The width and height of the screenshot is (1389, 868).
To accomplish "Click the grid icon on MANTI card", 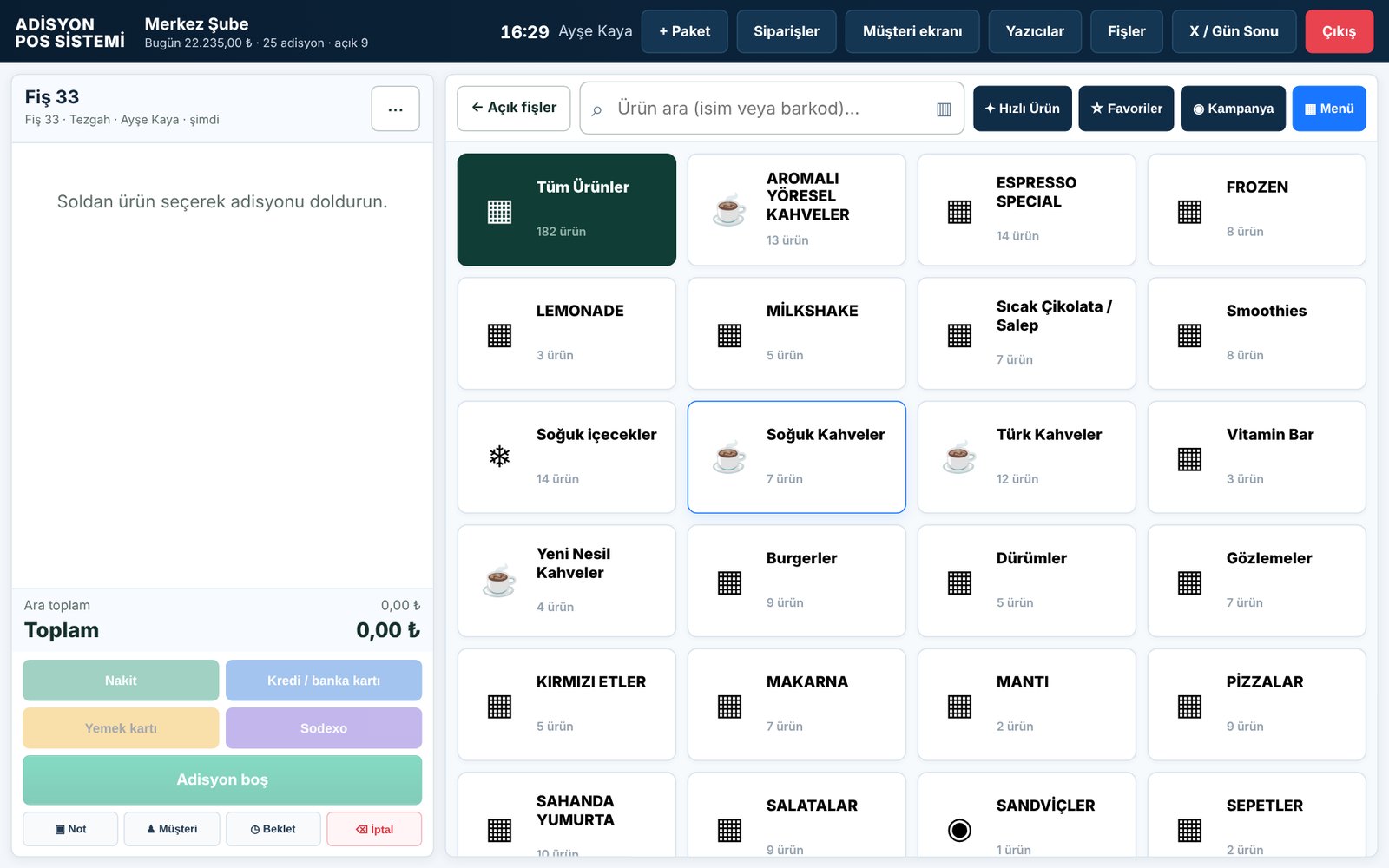I will (x=959, y=707).
